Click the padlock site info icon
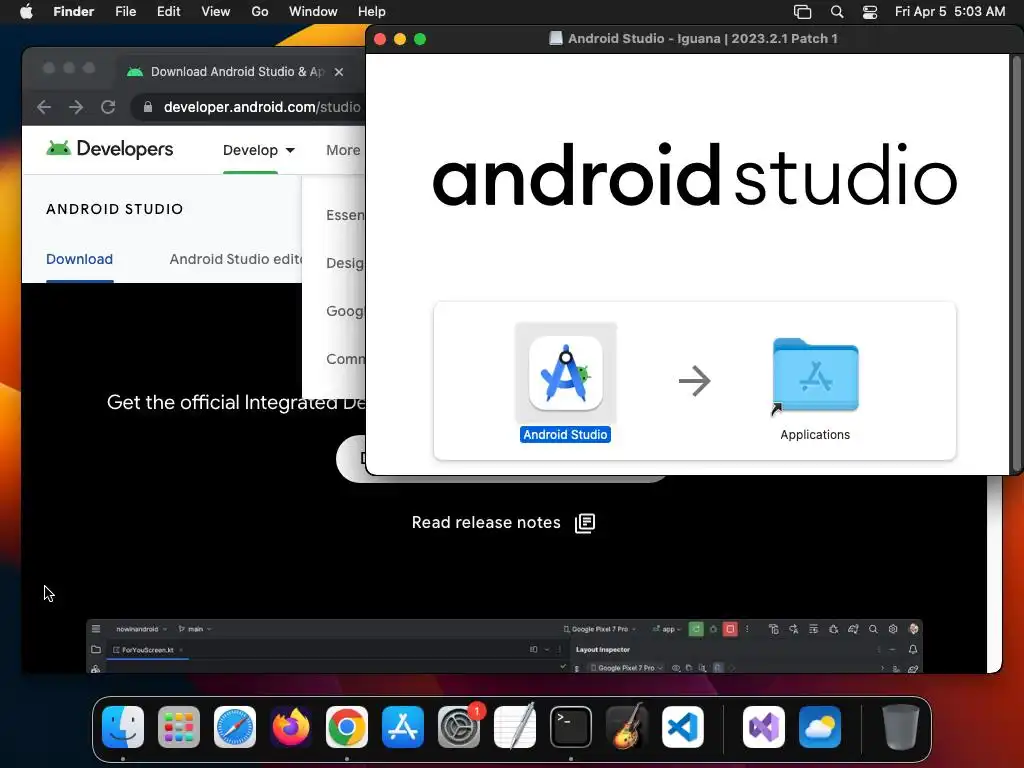Viewport: 1024px width, 768px height. pyautogui.click(x=148, y=107)
